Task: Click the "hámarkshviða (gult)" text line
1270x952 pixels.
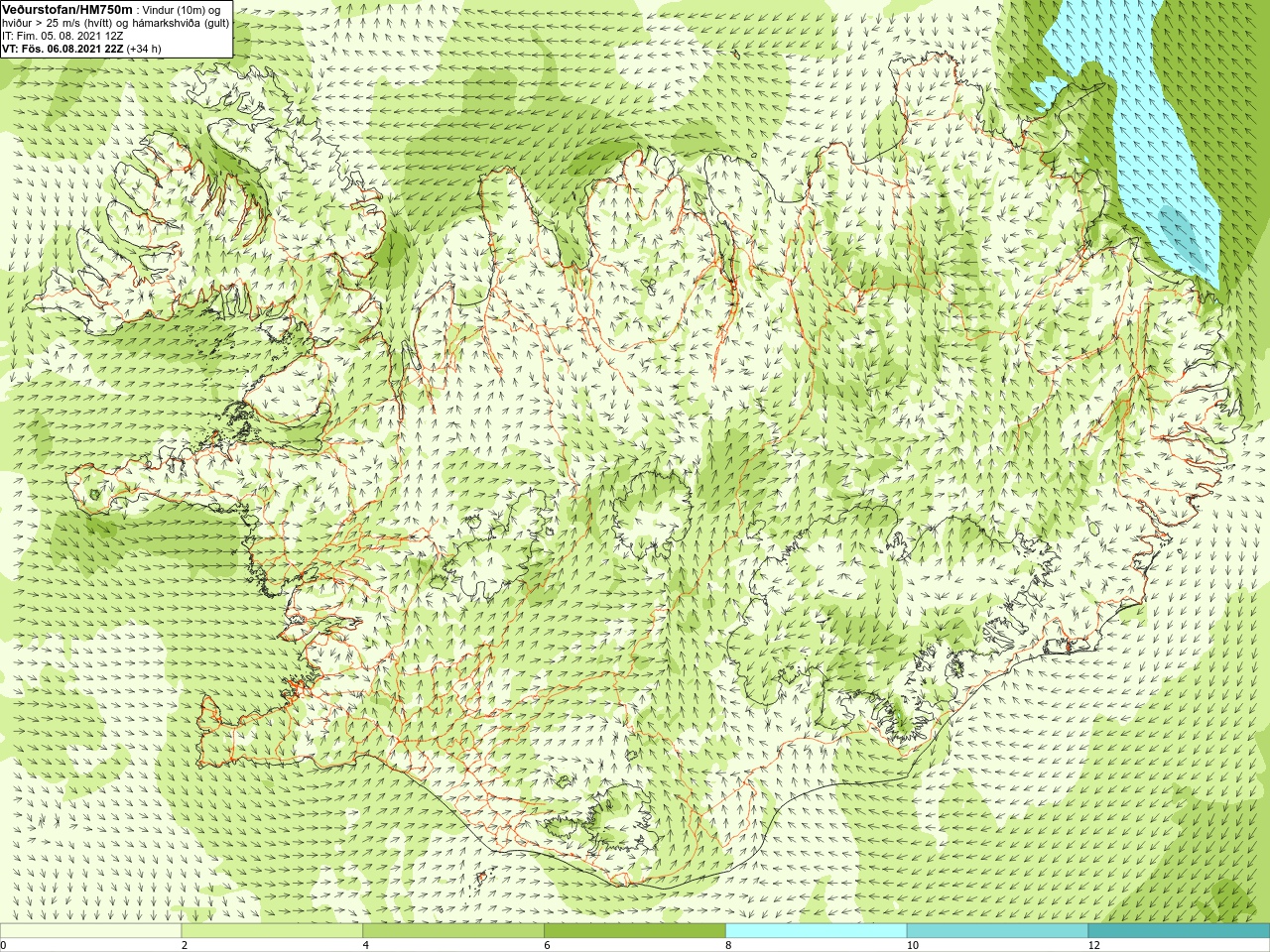Action: (180, 23)
